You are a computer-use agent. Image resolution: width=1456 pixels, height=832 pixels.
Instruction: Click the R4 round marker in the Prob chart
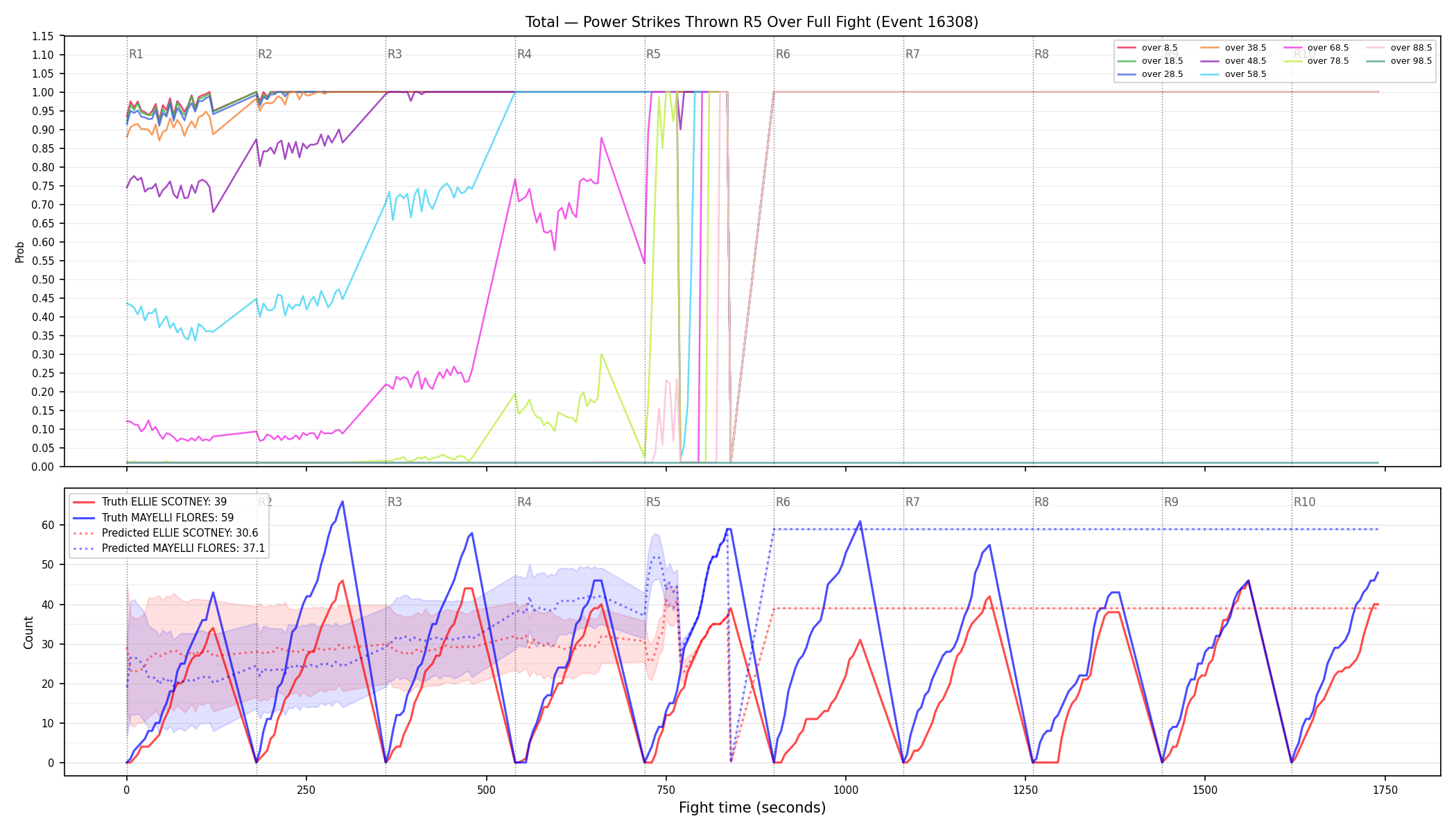point(524,54)
